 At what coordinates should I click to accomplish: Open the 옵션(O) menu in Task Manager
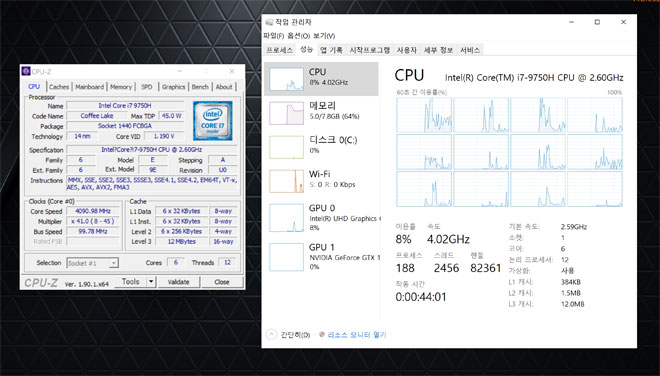point(299,36)
